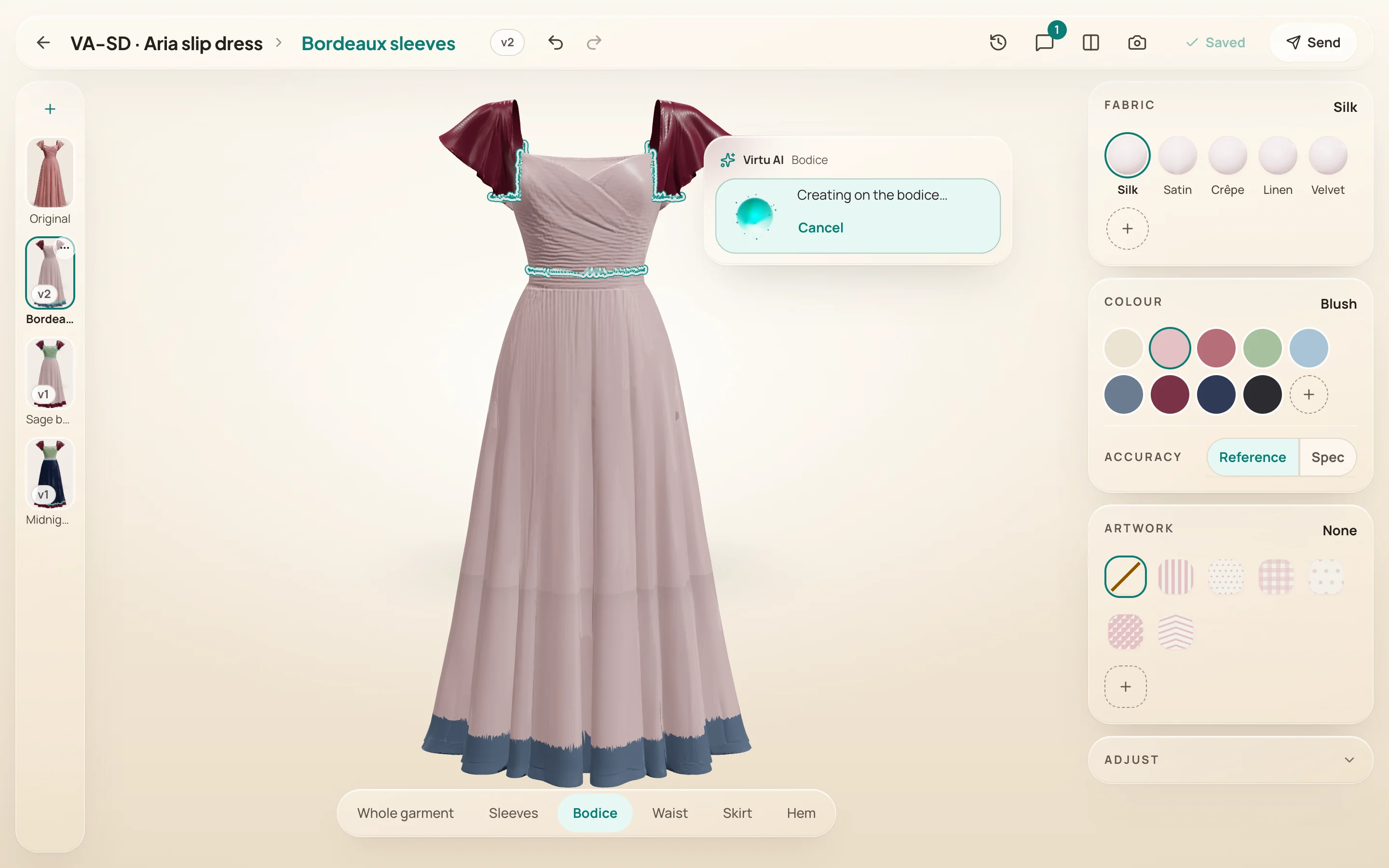The width and height of the screenshot is (1389, 868).
Task: Add new artwork pattern
Action: (1126, 687)
